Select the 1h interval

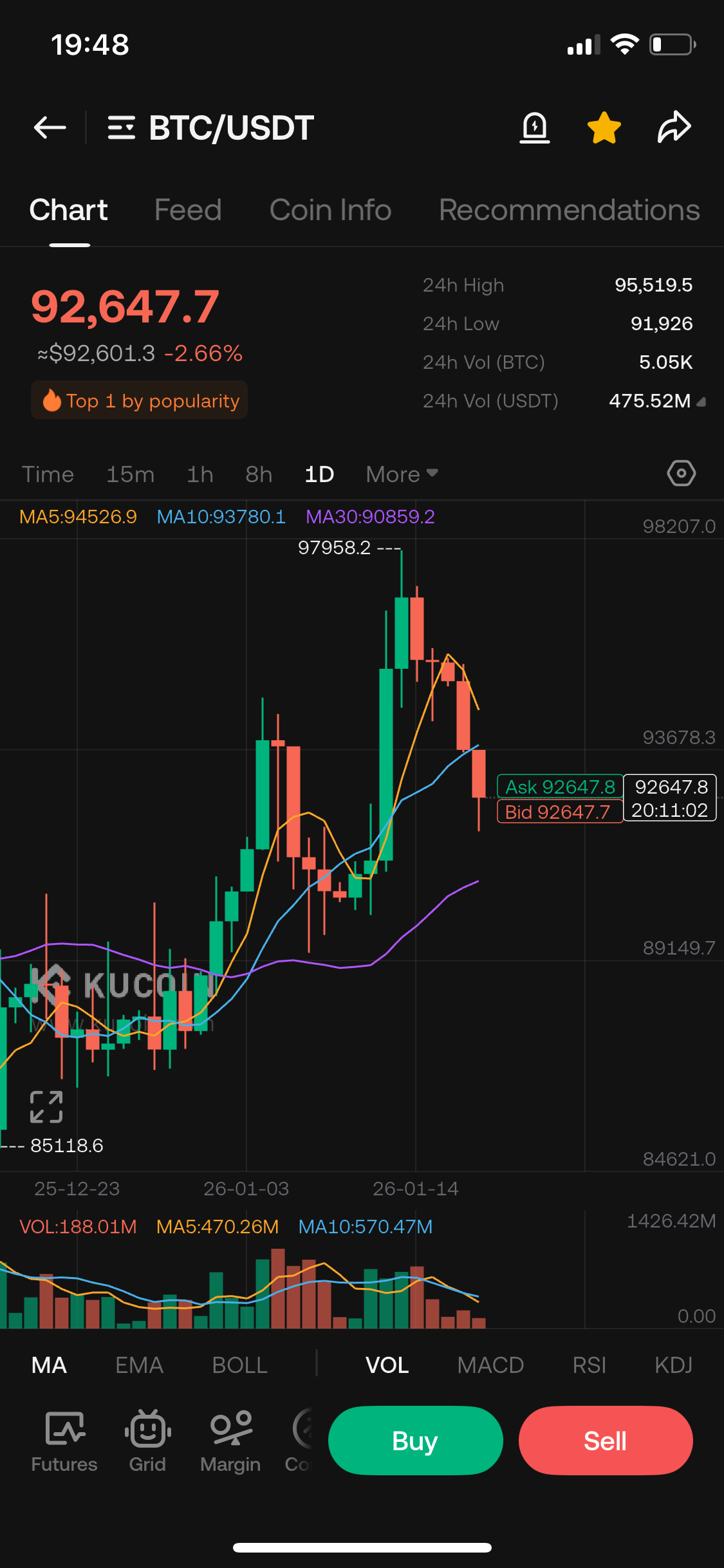point(200,474)
